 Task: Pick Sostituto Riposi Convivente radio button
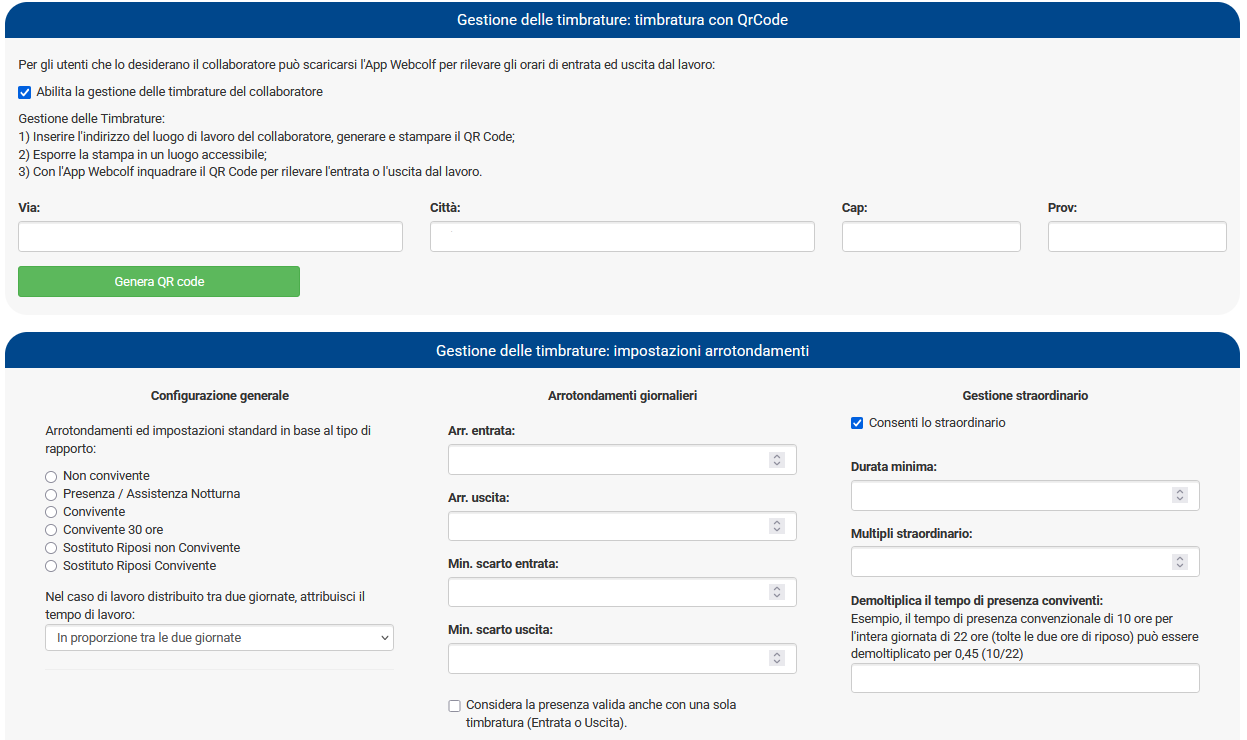51,567
